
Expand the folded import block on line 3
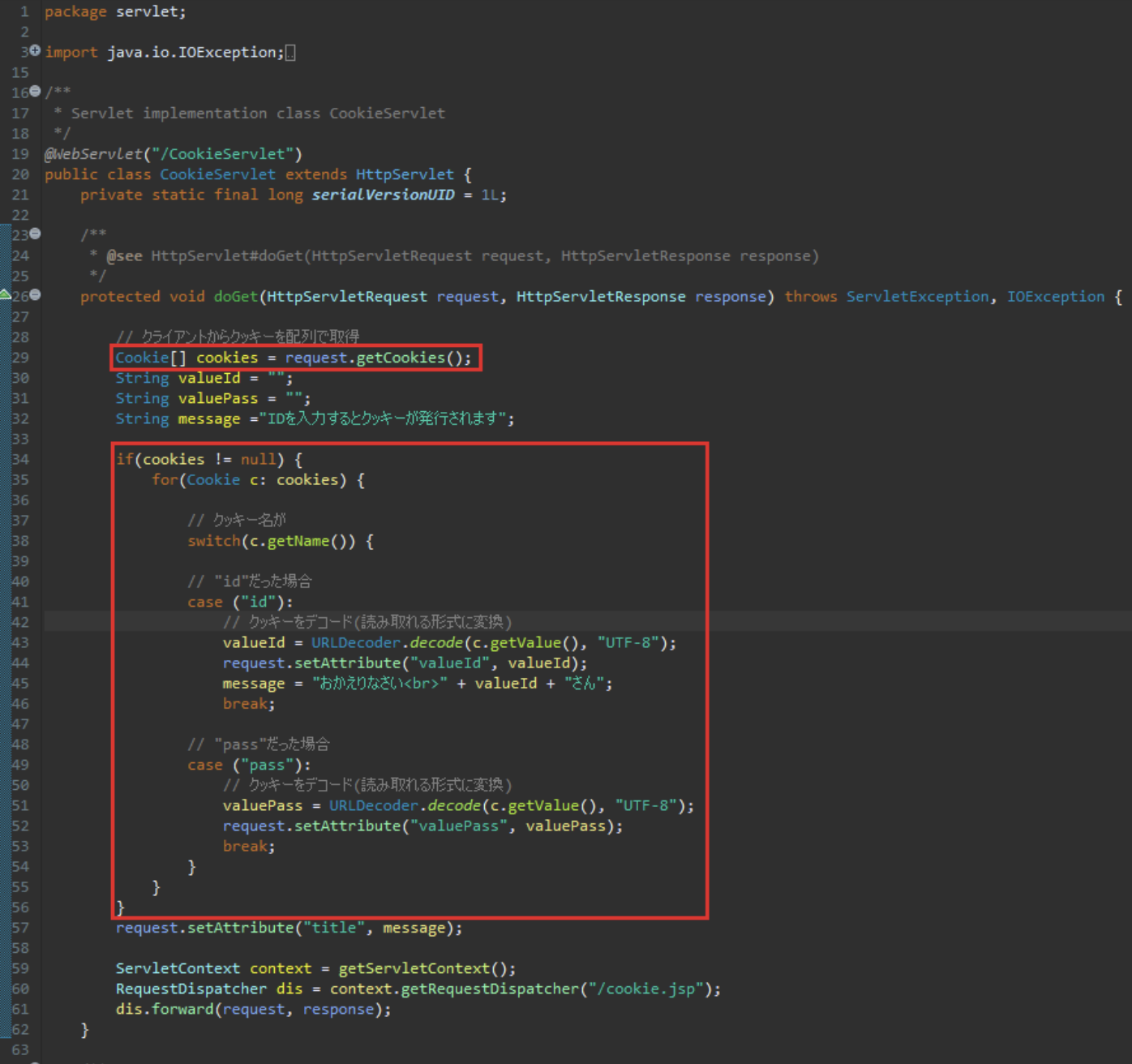(x=35, y=51)
